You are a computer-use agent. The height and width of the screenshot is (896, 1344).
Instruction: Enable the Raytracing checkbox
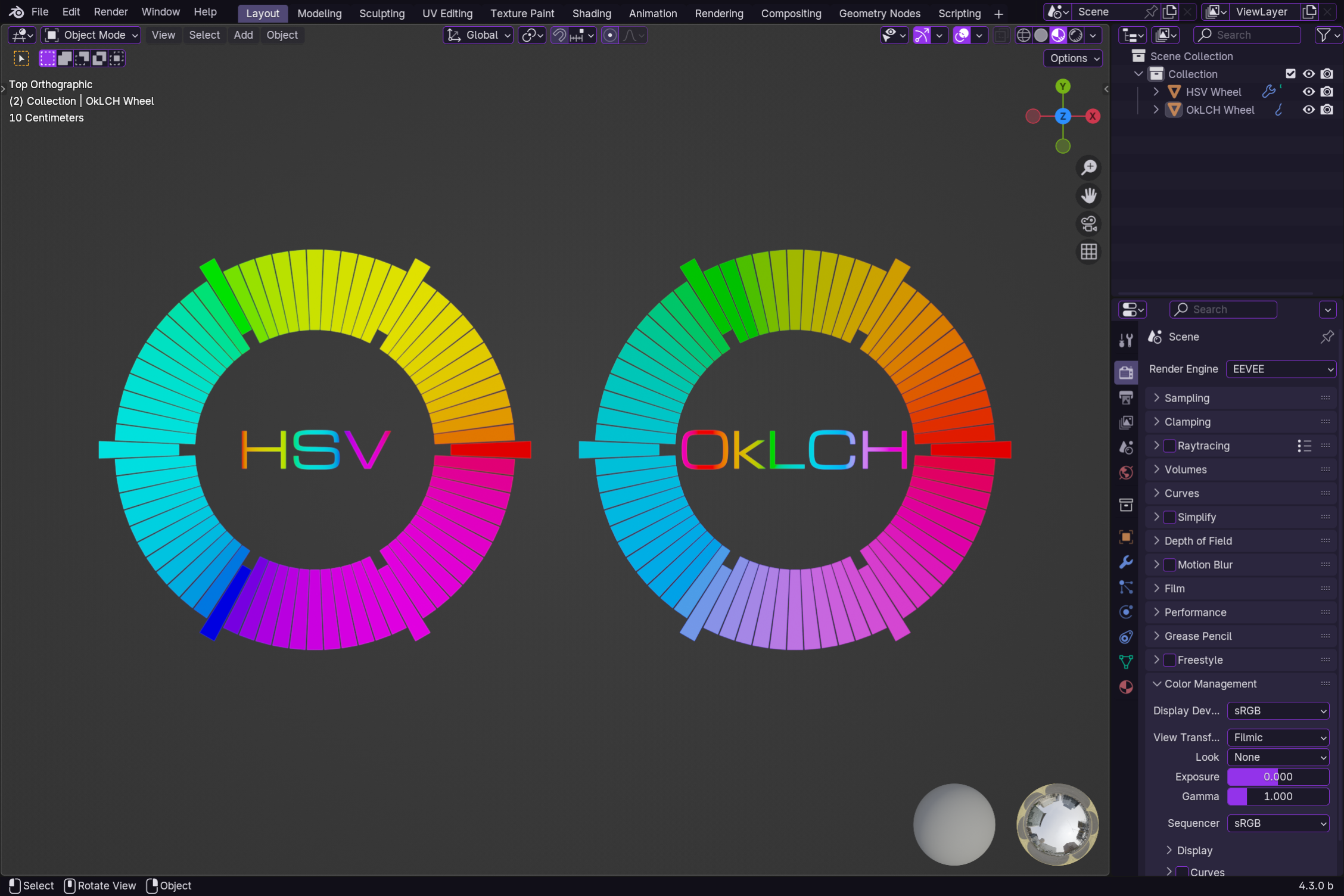point(1169,446)
